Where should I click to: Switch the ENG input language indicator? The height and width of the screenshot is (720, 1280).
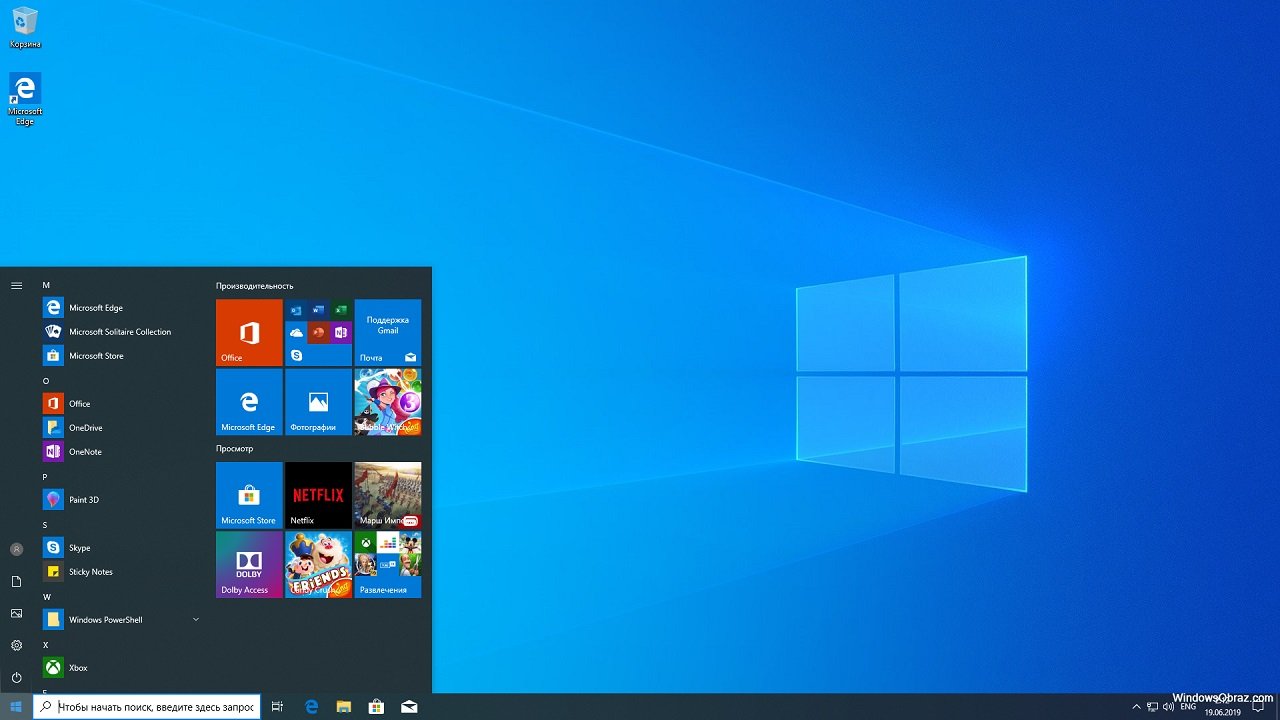(1188, 707)
